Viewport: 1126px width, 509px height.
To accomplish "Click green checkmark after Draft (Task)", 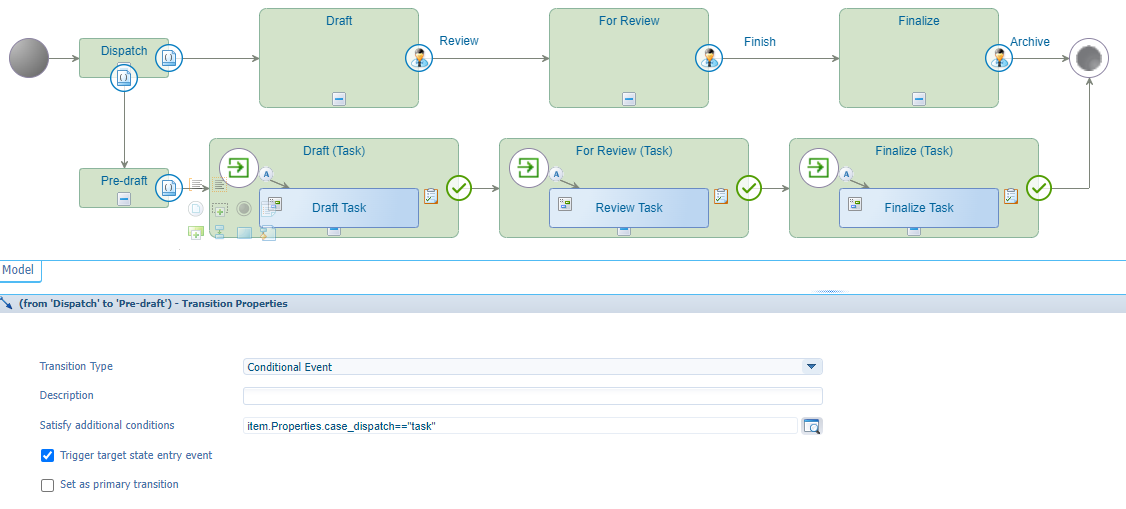I will [x=459, y=187].
